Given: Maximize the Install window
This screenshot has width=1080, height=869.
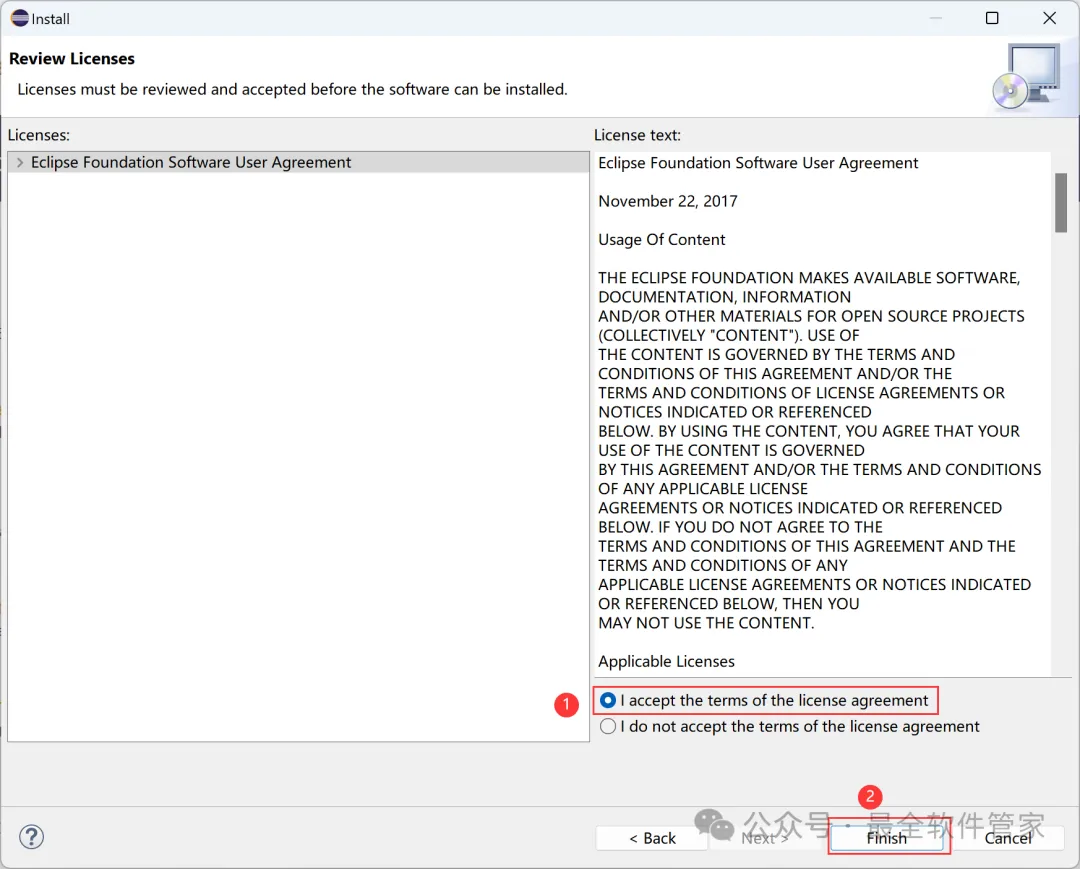Looking at the screenshot, I should tap(992, 18).
